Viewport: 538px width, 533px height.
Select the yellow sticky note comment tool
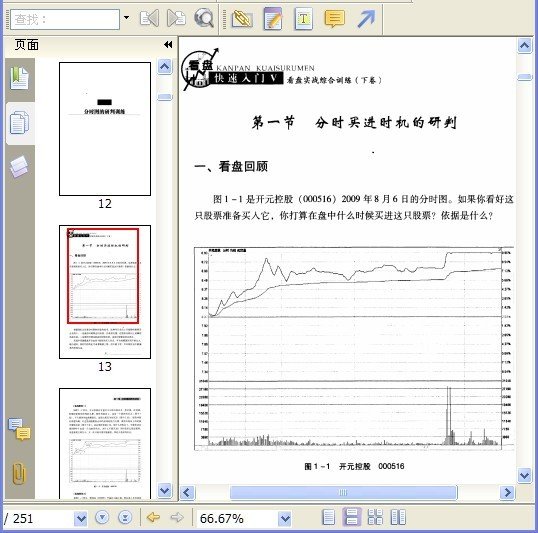[334, 19]
